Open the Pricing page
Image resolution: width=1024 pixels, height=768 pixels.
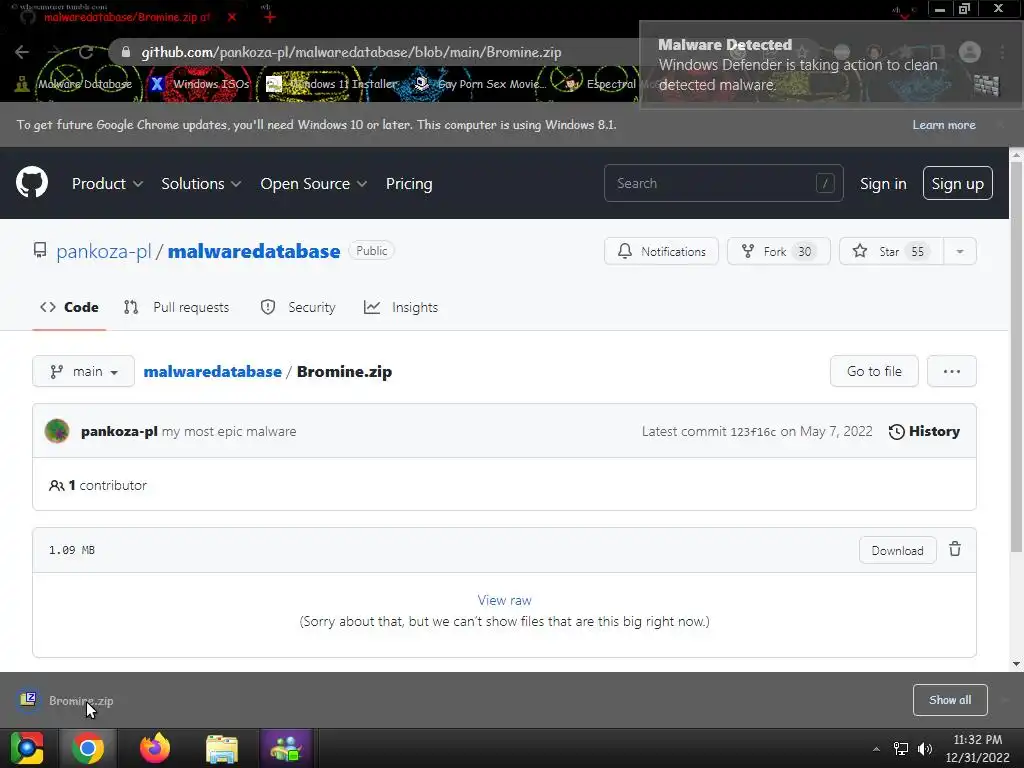(x=409, y=184)
